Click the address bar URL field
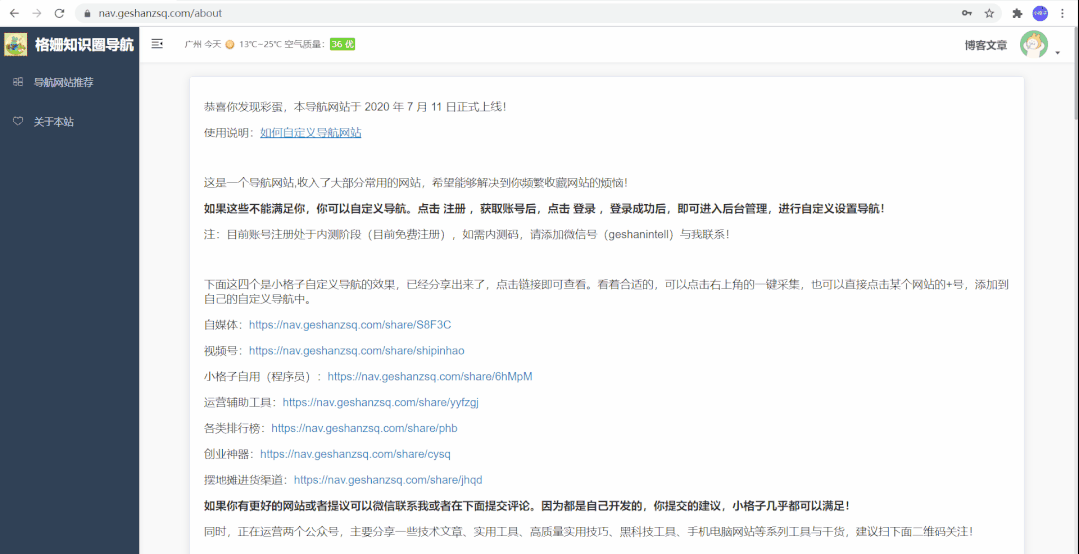Image resolution: width=1079 pixels, height=554 pixels. [516, 13]
